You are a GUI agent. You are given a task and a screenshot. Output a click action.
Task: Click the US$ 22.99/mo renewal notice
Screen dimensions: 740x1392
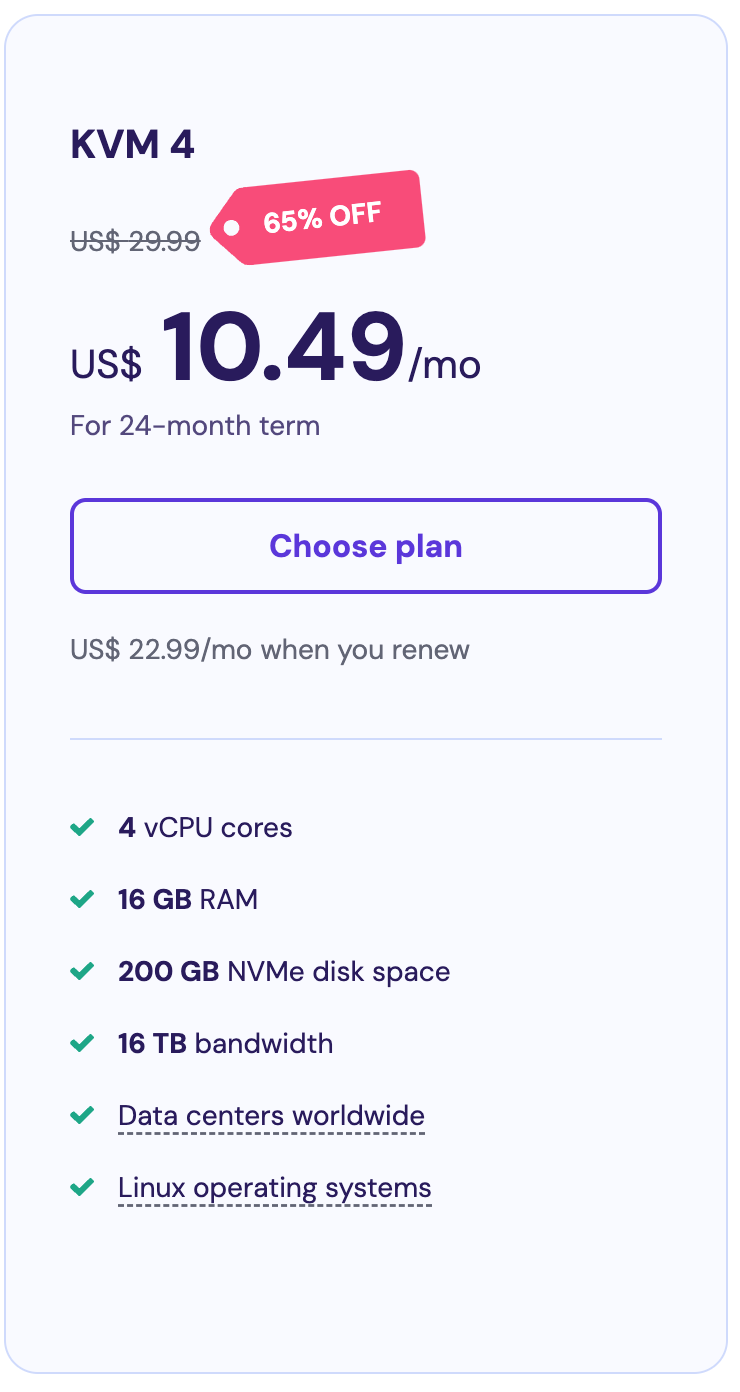270,650
